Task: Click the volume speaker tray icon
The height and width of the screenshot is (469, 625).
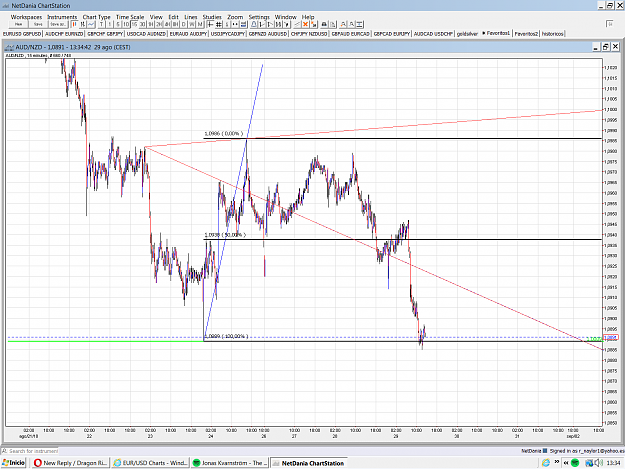Action: point(598,463)
